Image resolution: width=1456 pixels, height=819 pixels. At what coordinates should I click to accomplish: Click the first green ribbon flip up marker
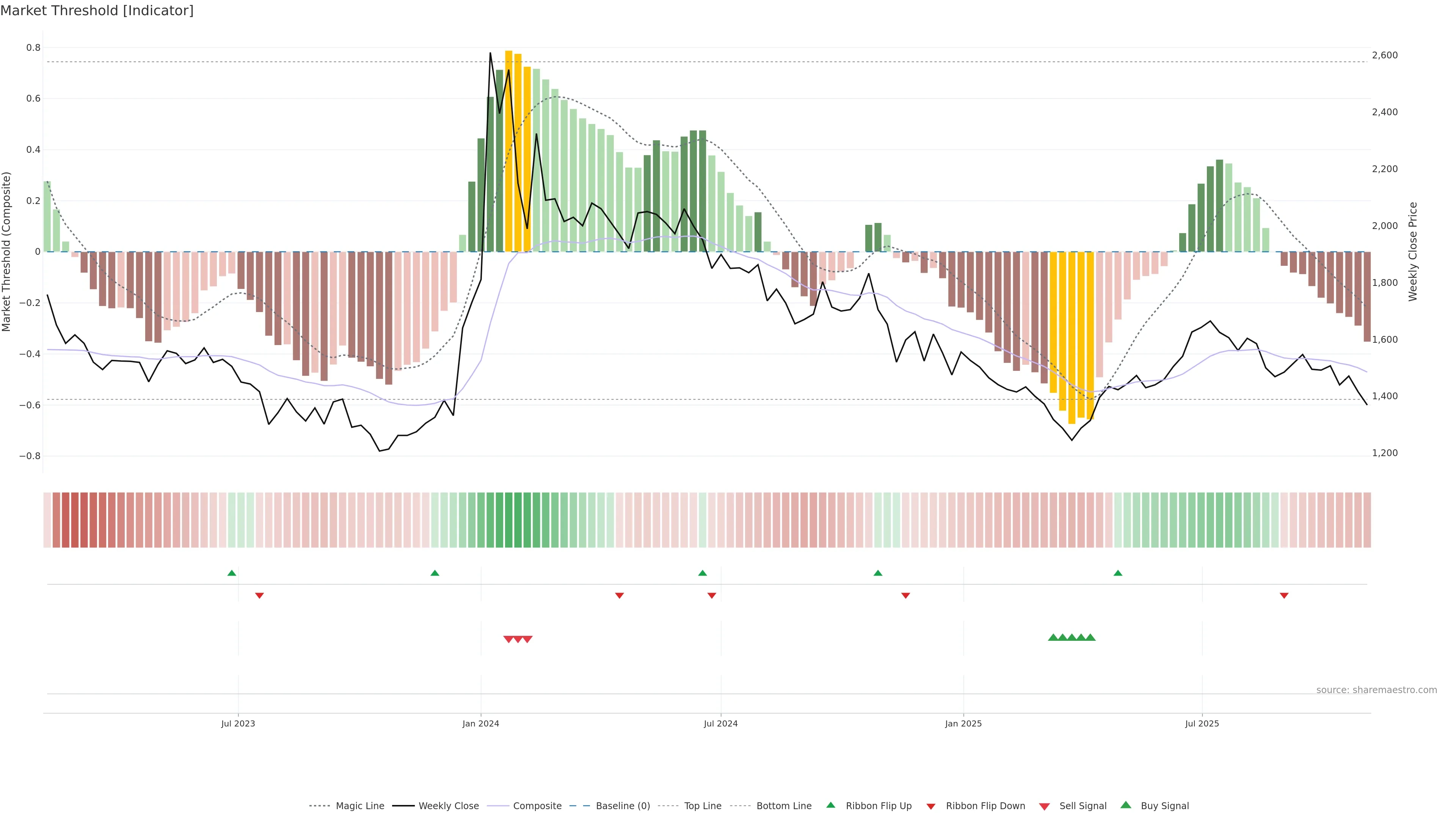click(x=232, y=573)
